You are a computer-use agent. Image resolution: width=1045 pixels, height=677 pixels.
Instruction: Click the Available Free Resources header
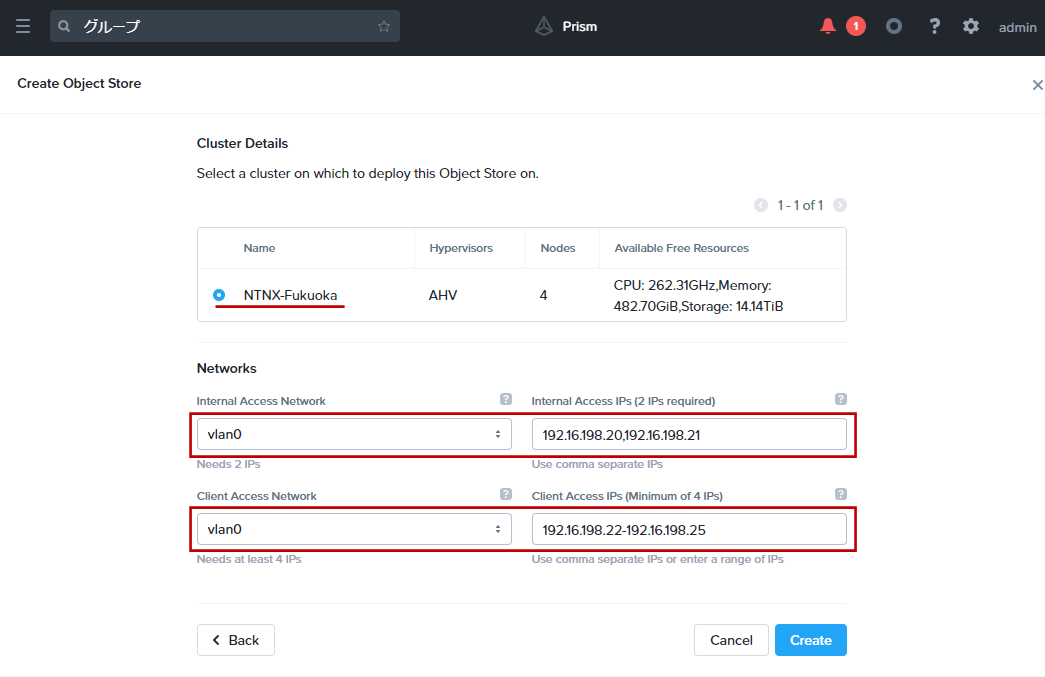click(682, 248)
